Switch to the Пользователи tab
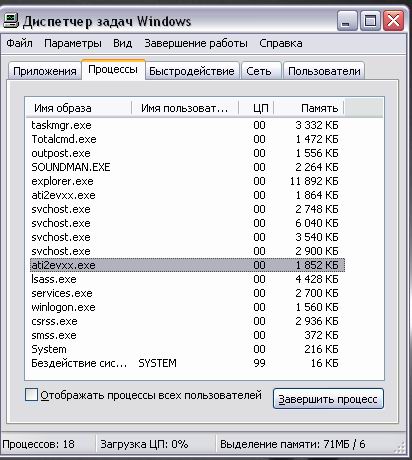412x460 pixels. point(324,71)
